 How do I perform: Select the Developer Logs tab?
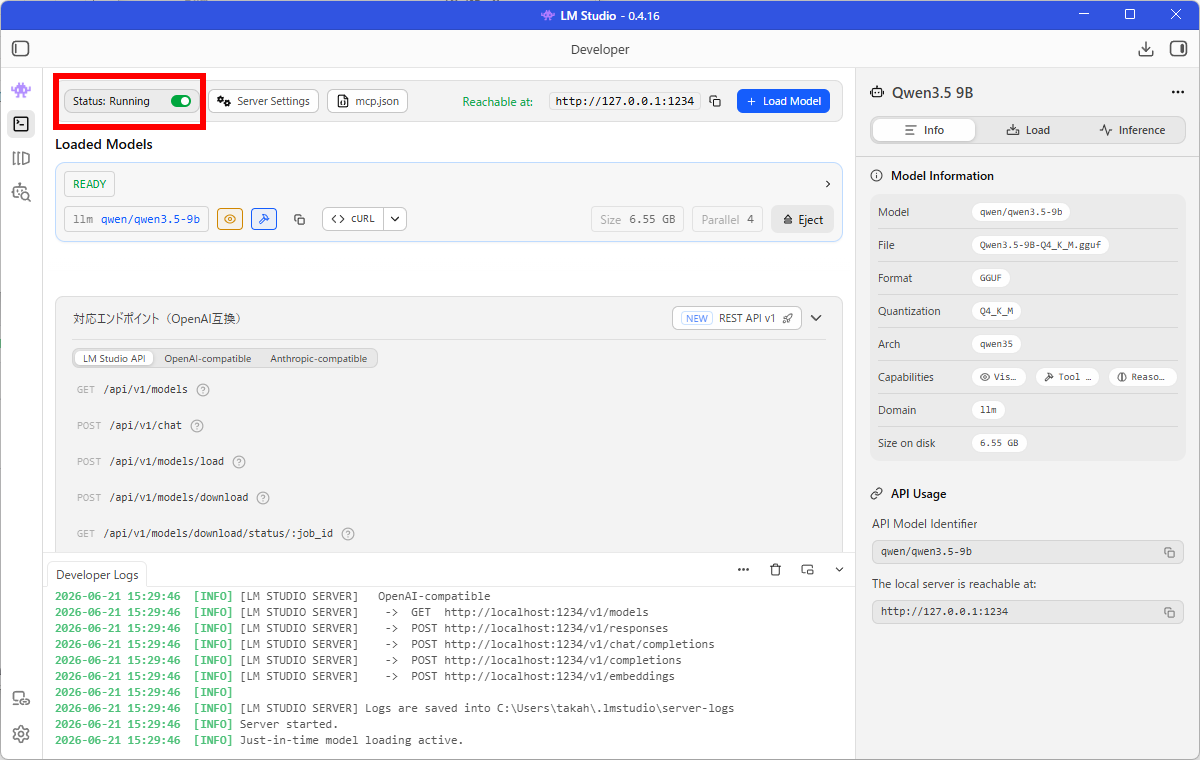coord(97,574)
